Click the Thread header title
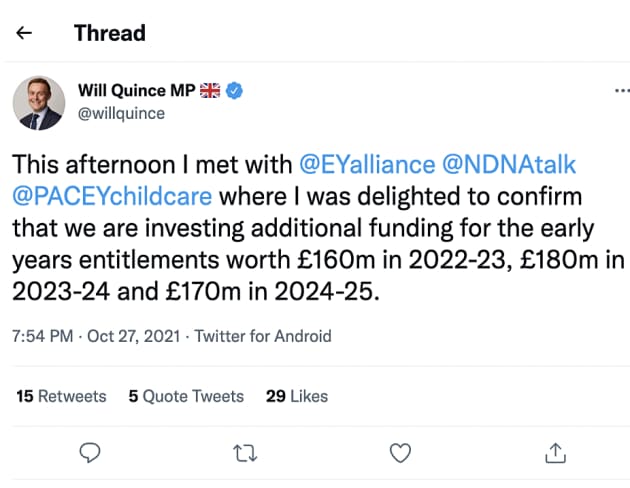630x488 pixels. click(x=109, y=33)
